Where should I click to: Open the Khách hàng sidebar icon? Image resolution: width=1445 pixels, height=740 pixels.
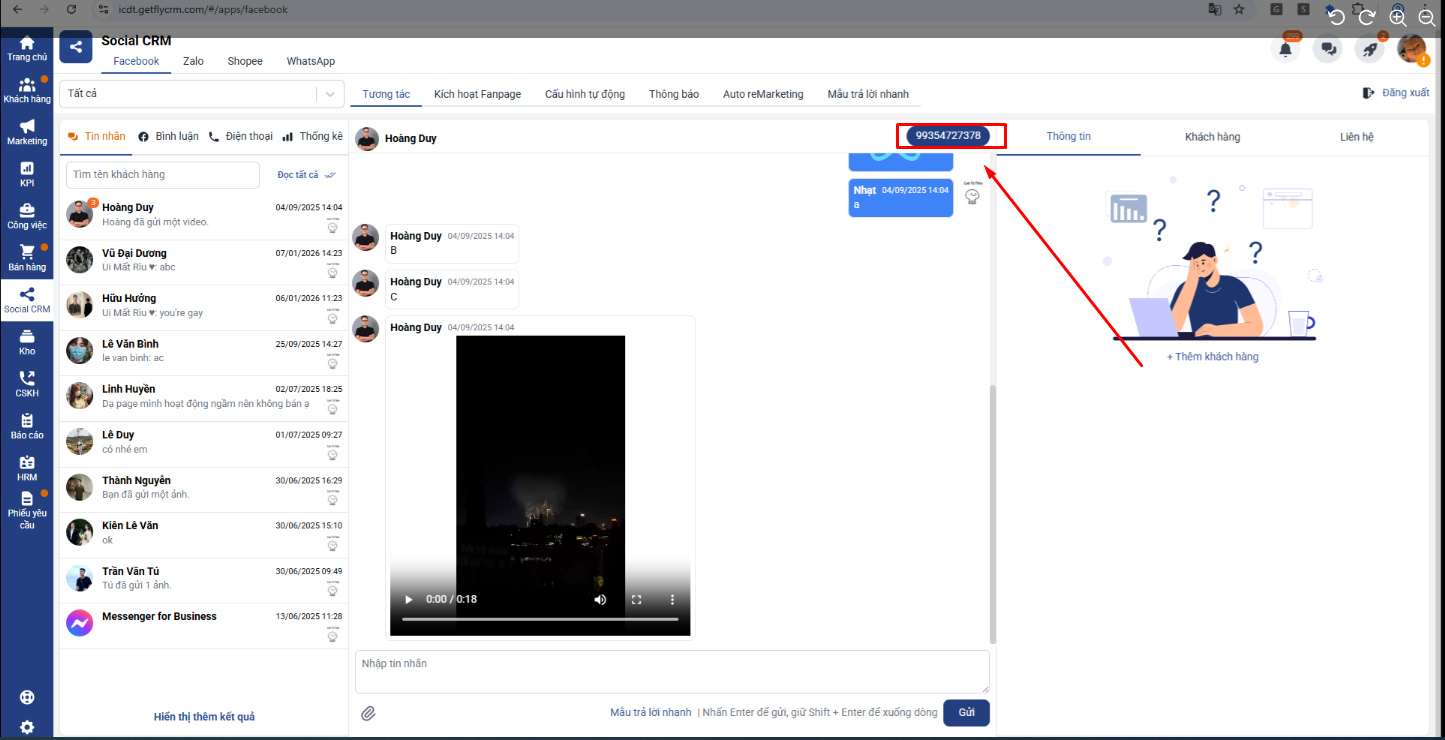[x=27, y=90]
